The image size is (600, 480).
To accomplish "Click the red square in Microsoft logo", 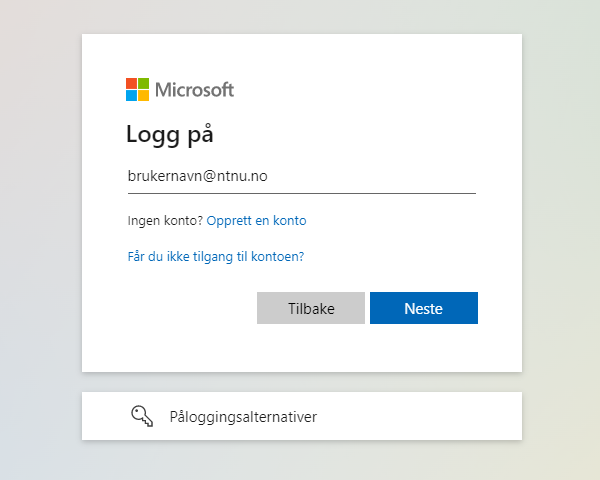I will (131, 83).
